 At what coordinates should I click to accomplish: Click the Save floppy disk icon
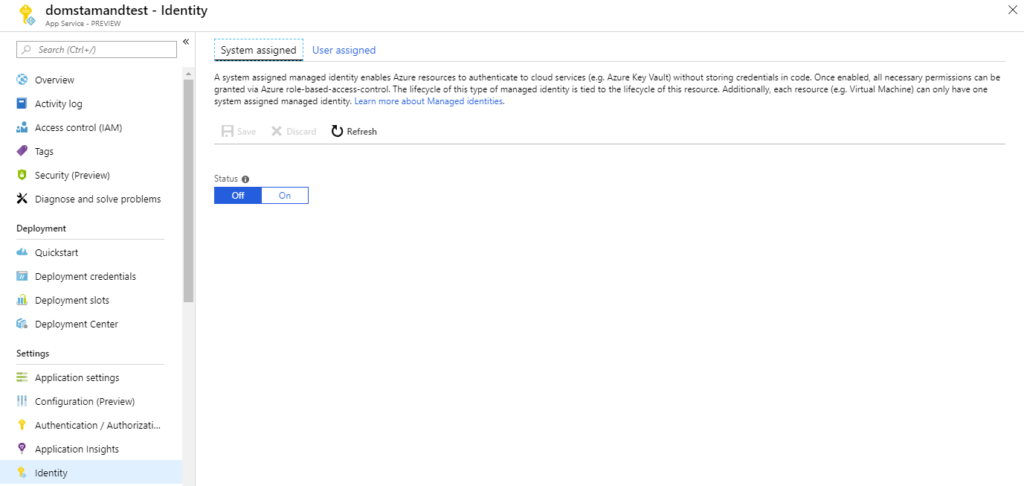[x=227, y=131]
